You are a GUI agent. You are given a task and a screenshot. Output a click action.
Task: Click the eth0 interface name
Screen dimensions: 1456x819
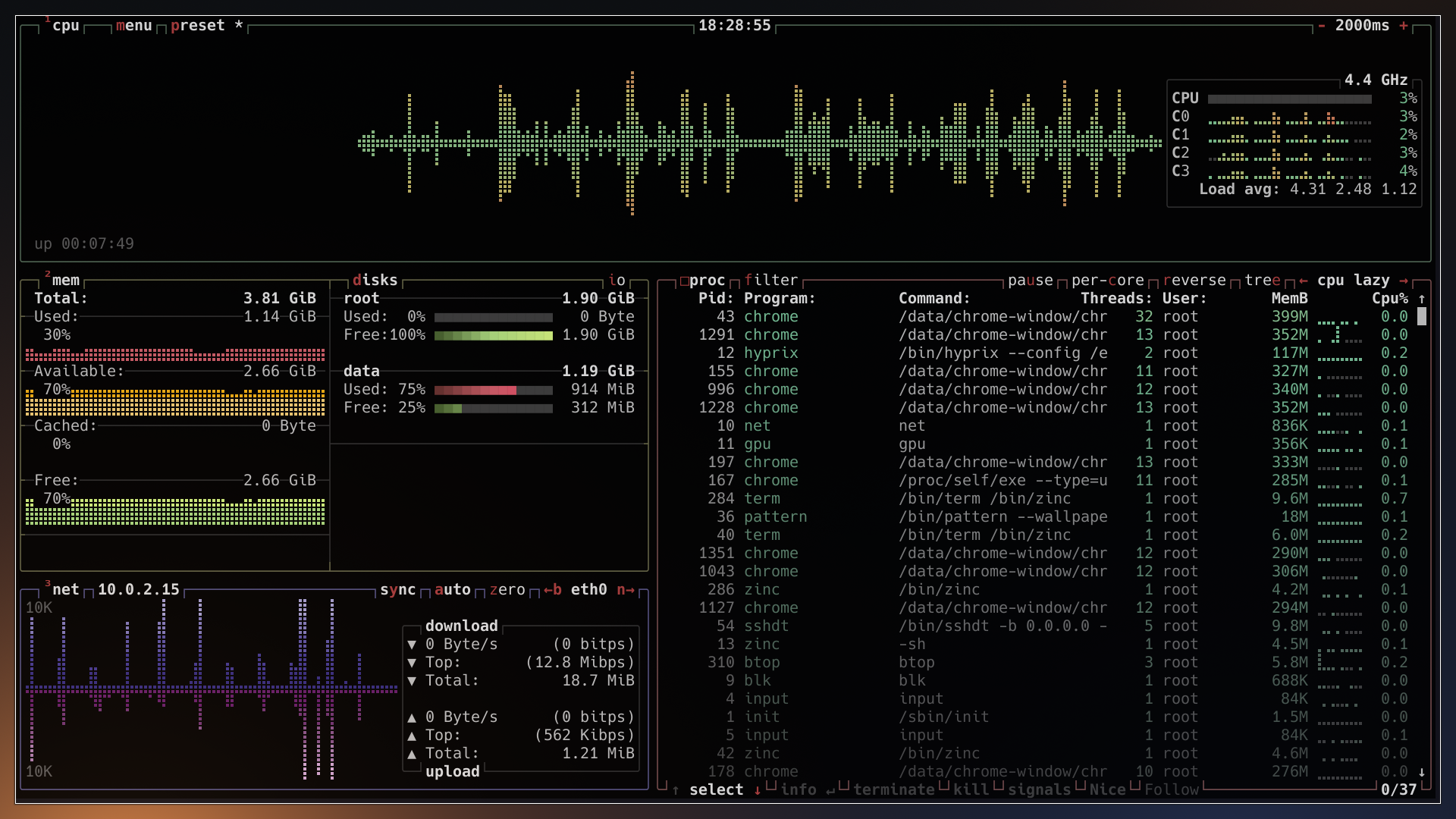[588, 589]
